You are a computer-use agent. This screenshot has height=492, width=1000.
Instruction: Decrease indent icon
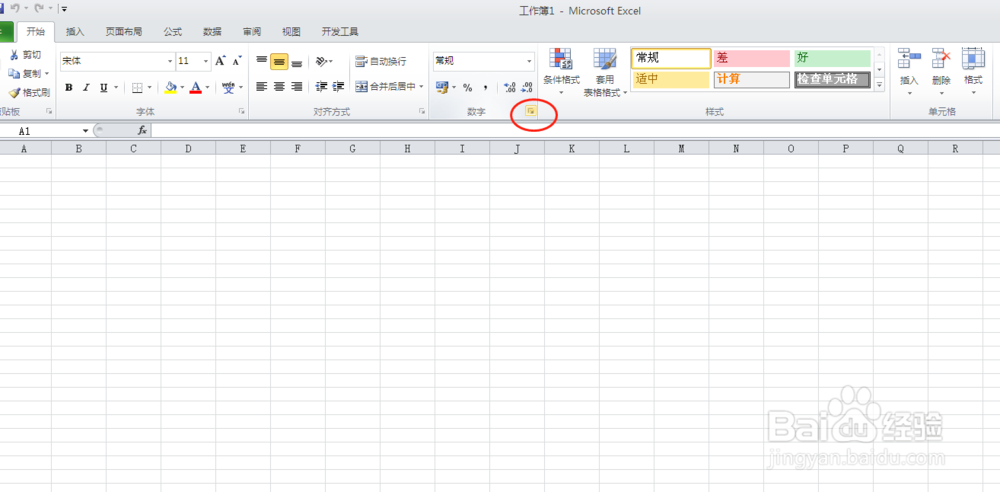coord(321,87)
